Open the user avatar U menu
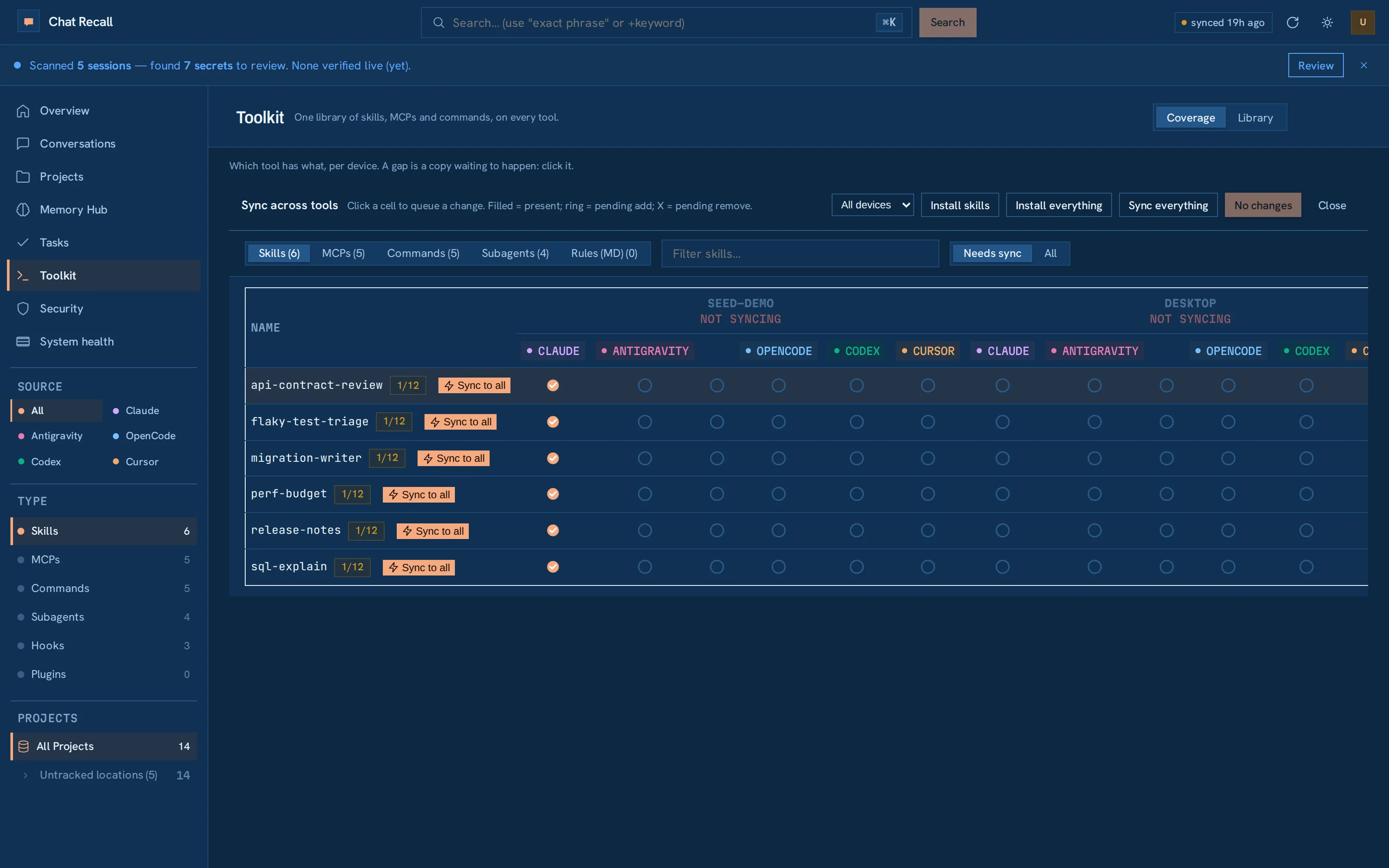The height and width of the screenshot is (868, 1389). [x=1363, y=23]
